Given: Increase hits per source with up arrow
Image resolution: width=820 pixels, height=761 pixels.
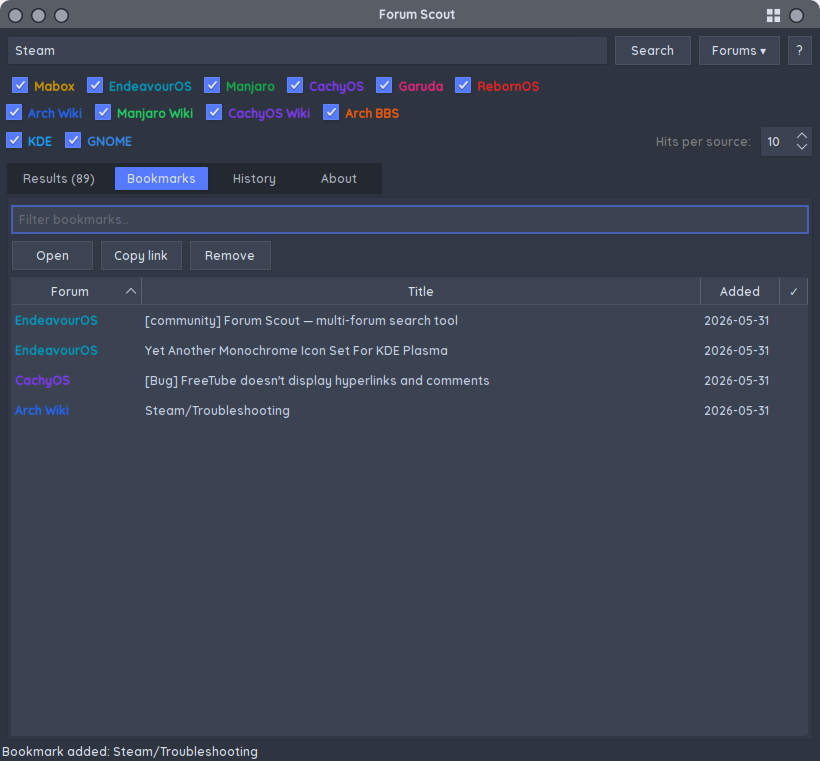Looking at the screenshot, I should (801, 135).
